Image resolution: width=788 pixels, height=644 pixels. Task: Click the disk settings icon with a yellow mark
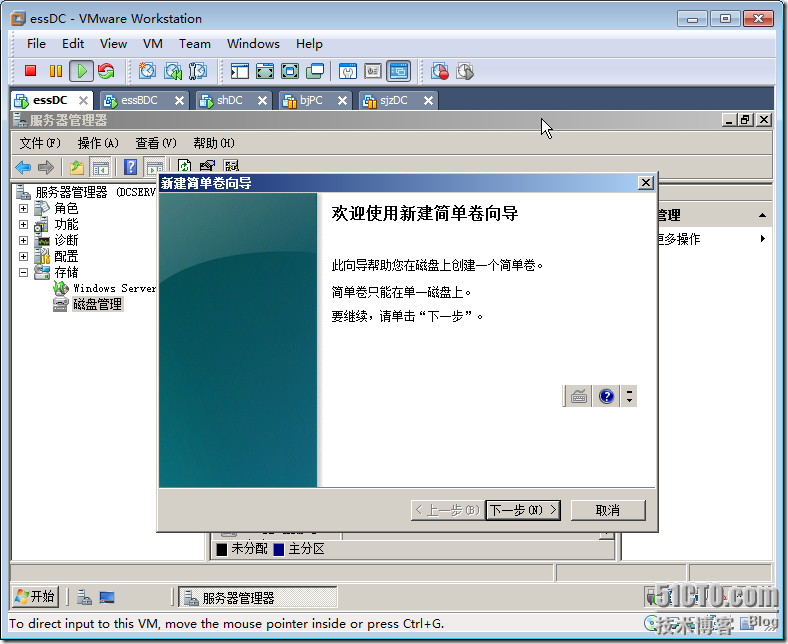(231, 166)
